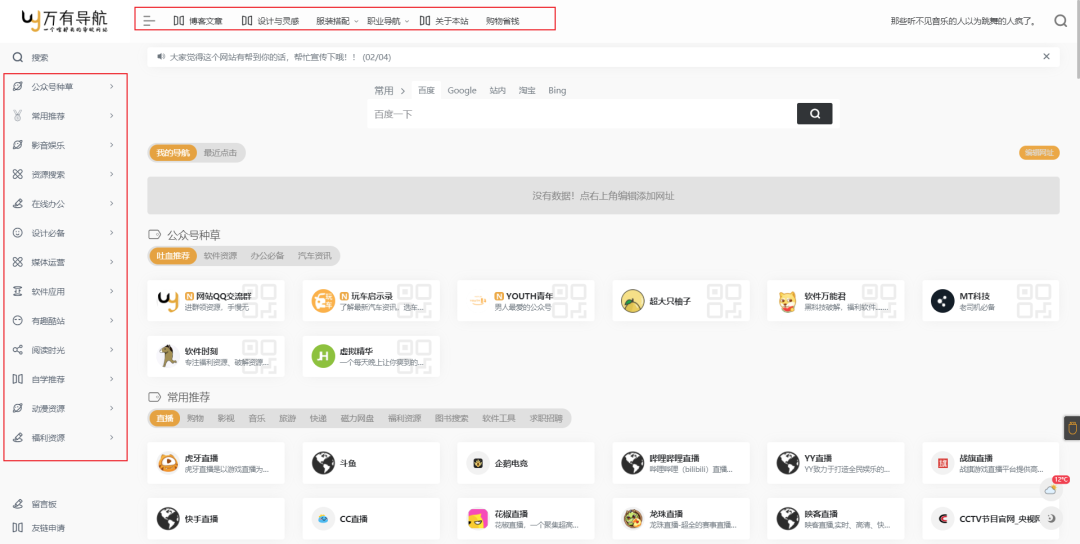This screenshot has height=544, width=1080.
Task: Open the 职业导航 dropdown in the top nav
Action: [x=388, y=21]
